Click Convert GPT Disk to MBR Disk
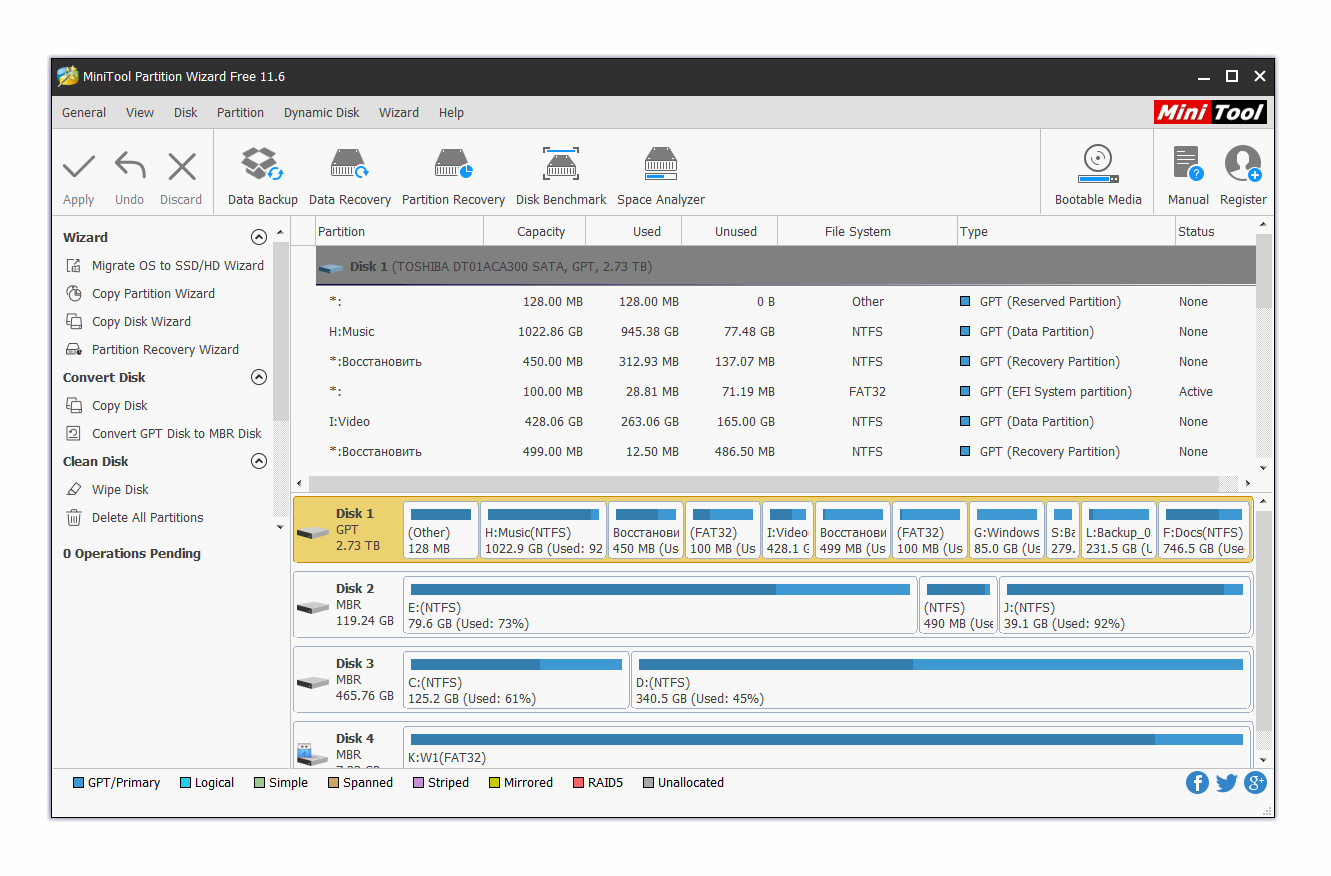This screenshot has width=1331, height=876. pos(176,434)
